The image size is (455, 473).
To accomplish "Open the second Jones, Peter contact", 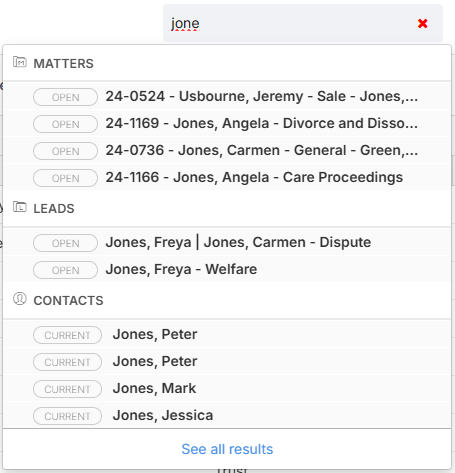I will [x=227, y=362].
